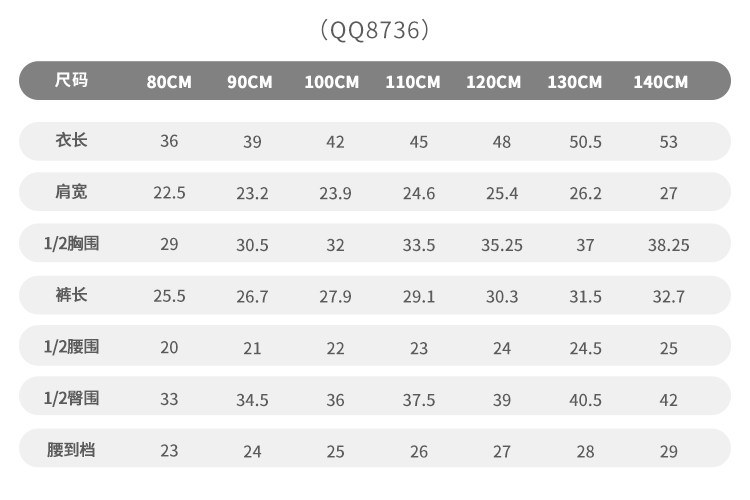This screenshot has width=750, height=500.
Task: Click the 35.25 chest measurement value
Action: pyautogui.click(x=502, y=245)
